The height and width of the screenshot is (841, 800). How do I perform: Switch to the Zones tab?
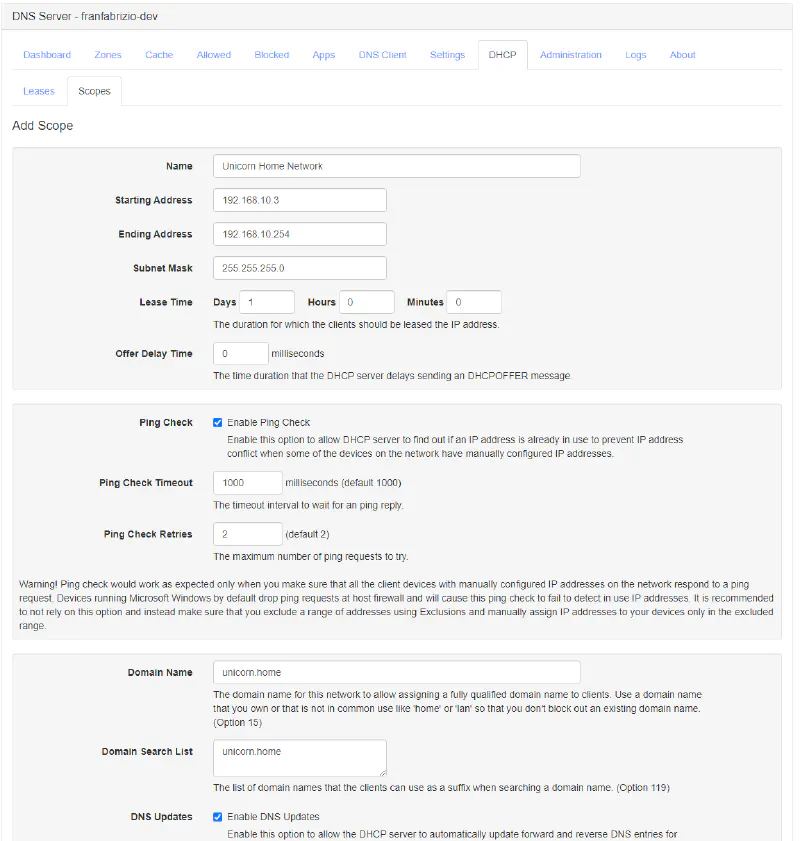coord(108,55)
